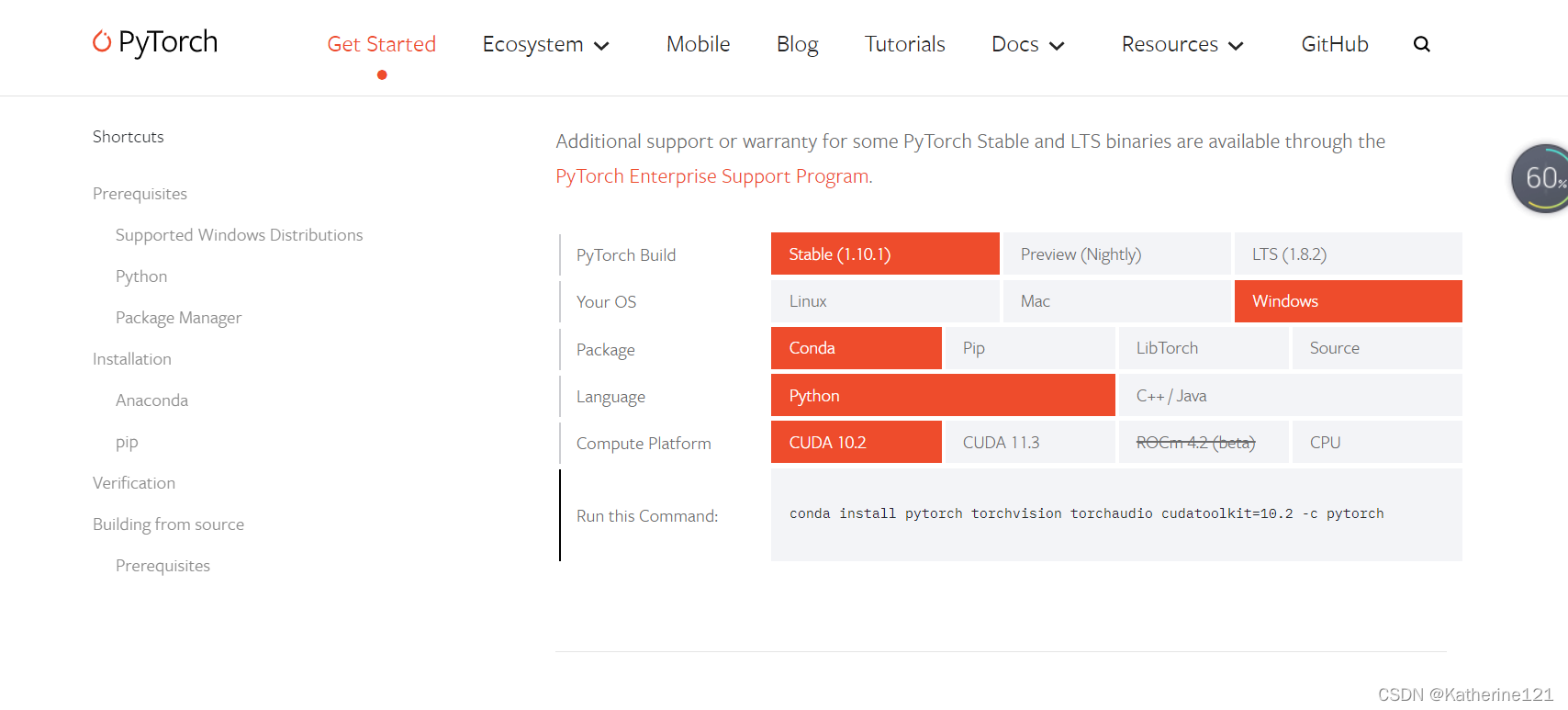
Task: Select the ROCm 4.2 (beta) option
Action: click(x=1204, y=442)
